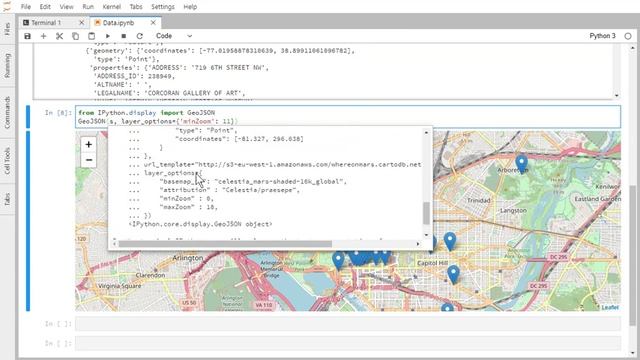Image resolution: width=640 pixels, height=360 pixels.
Task: Open the View menu
Action: tap(66, 7)
